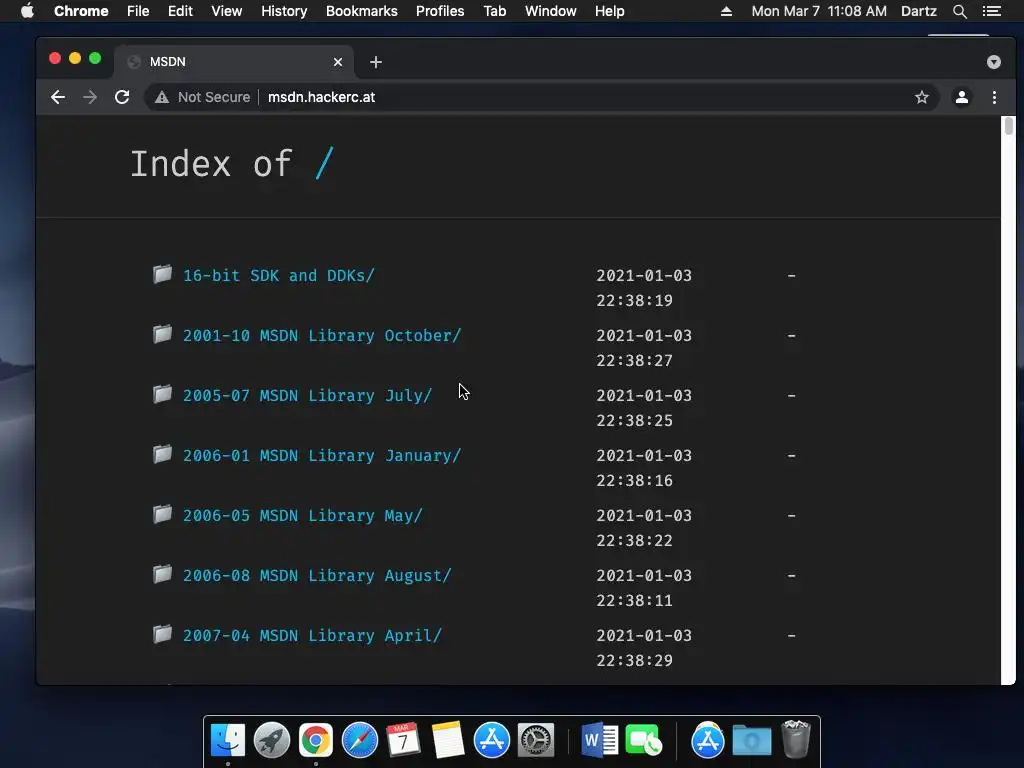
Task: Click folder icon beside 2006-05 MSDN Library
Action: click(x=163, y=514)
